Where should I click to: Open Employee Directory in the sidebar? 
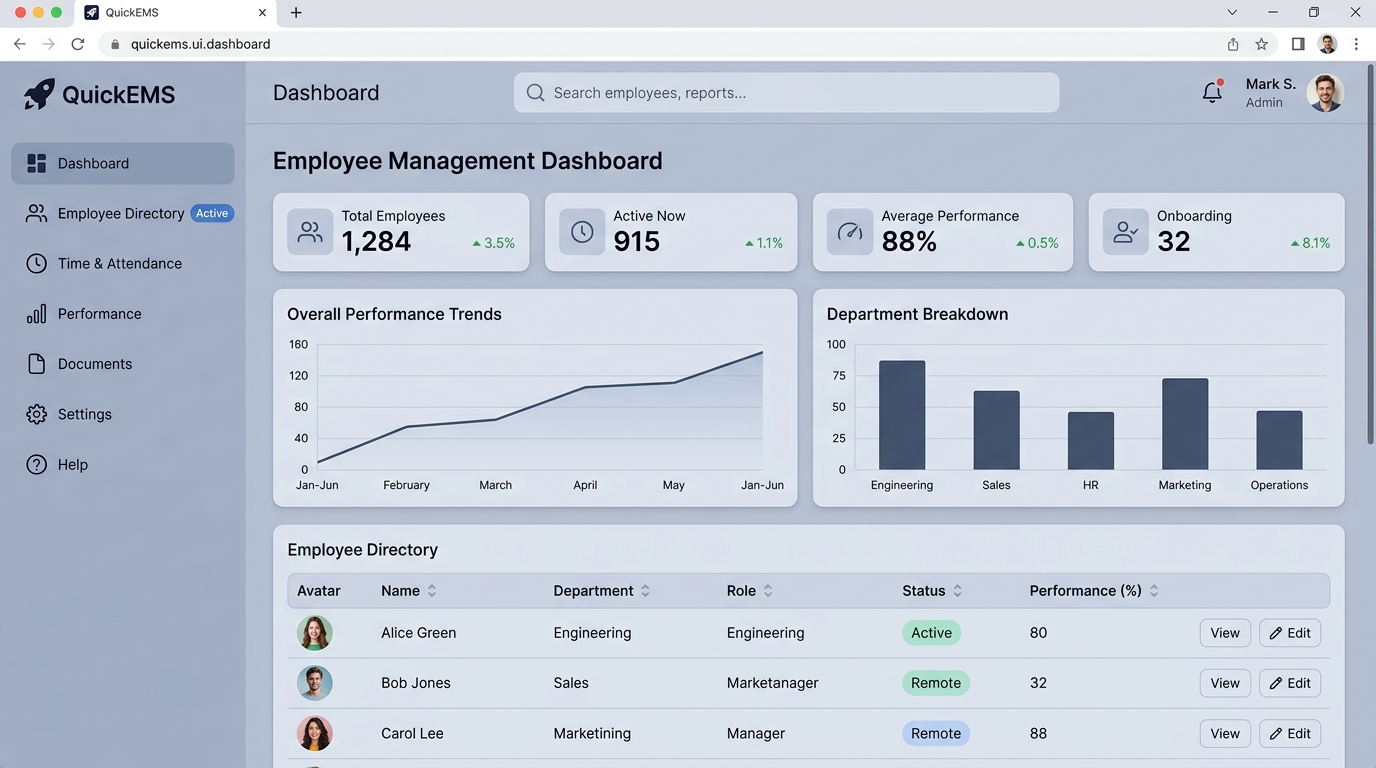[123, 213]
